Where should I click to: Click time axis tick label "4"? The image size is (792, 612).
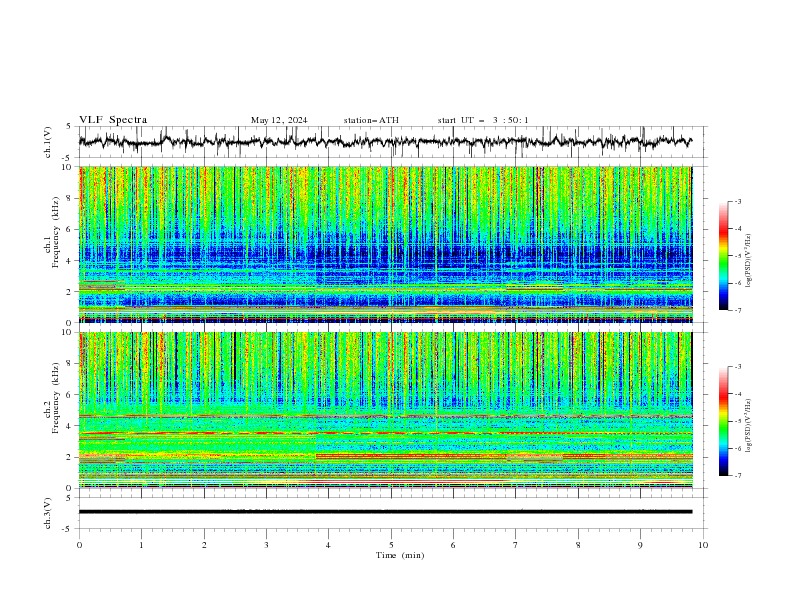coord(328,545)
